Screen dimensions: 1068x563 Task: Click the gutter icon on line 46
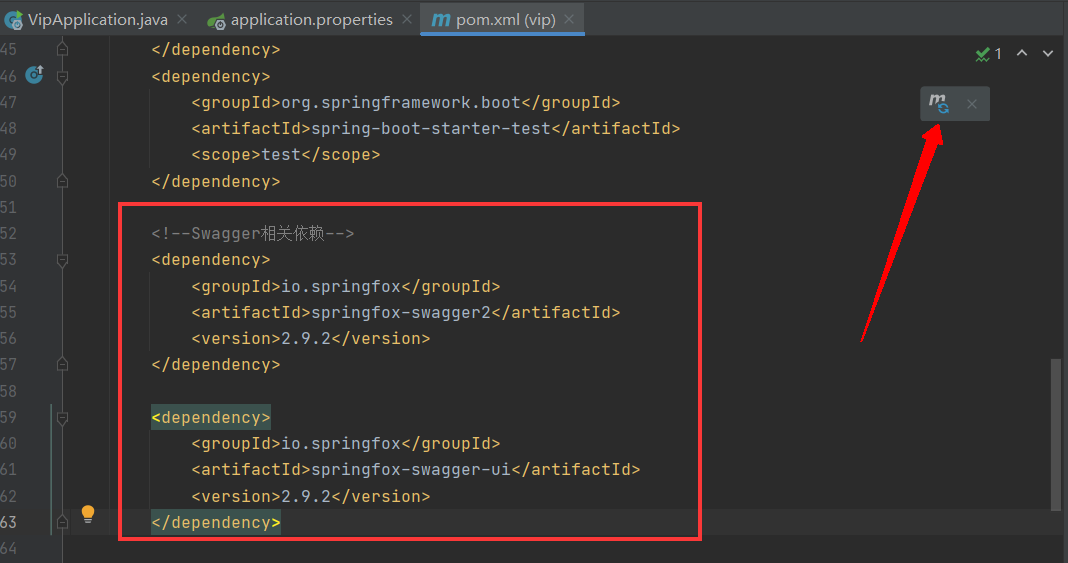tap(34, 75)
